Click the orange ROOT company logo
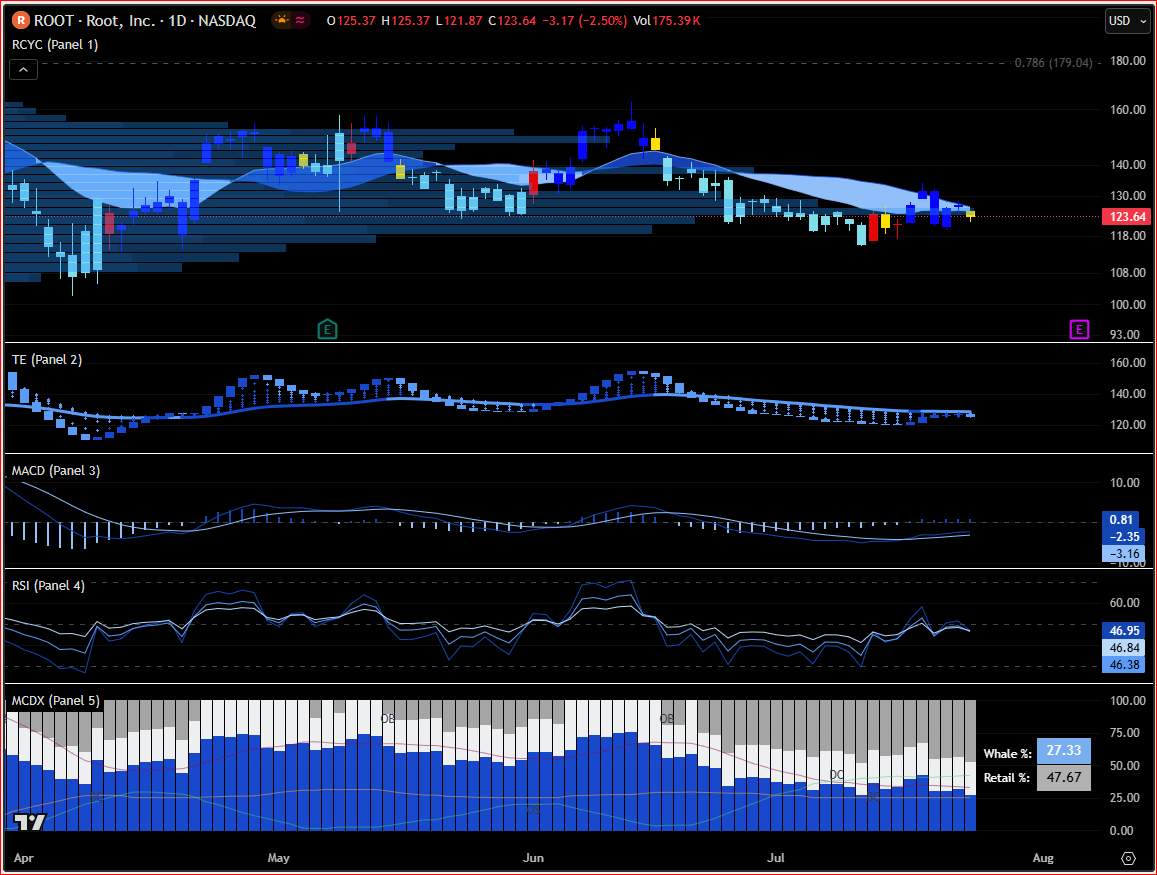Viewport: 1157px width, 875px height. click(x=21, y=21)
